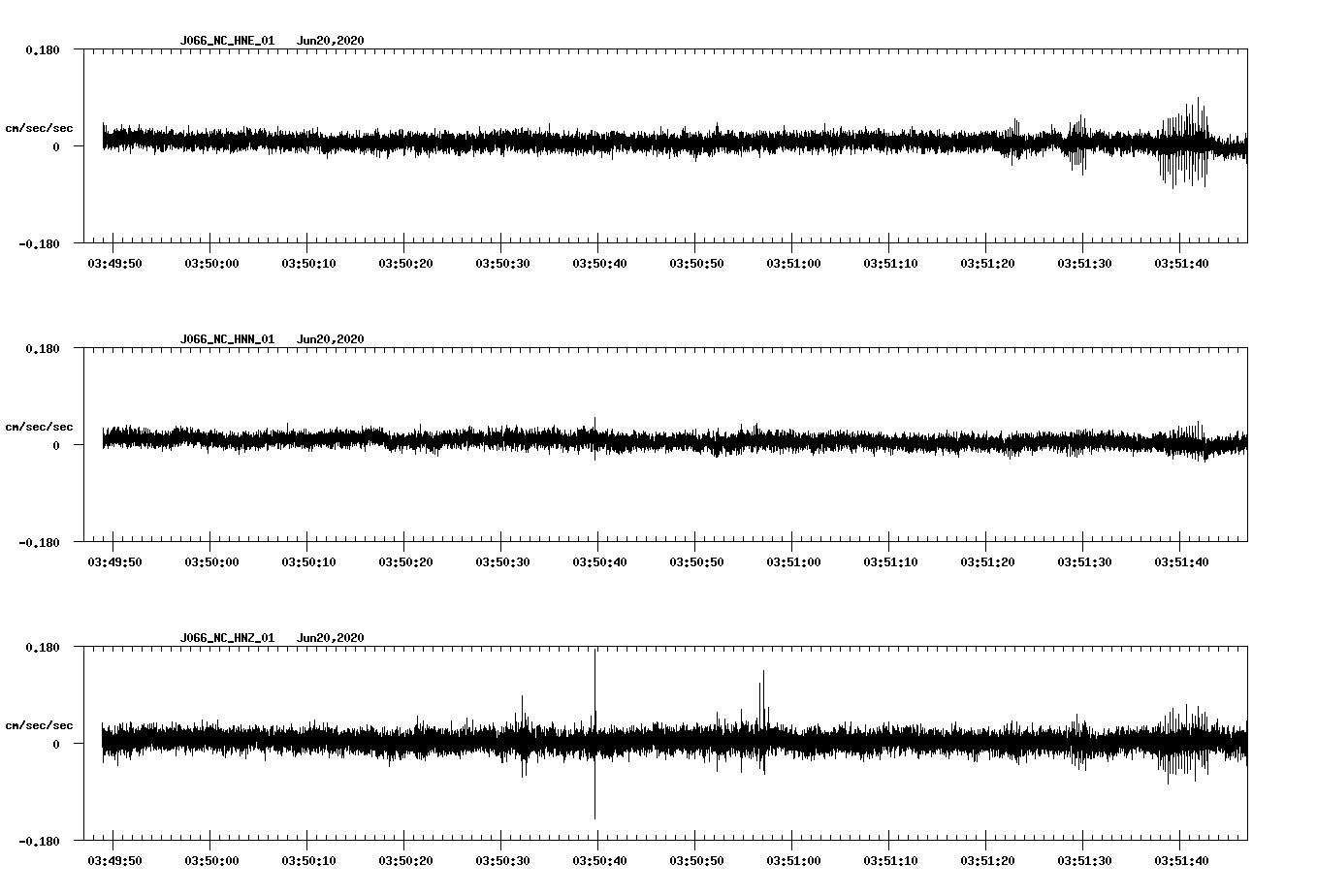Click 03:51:20 time label under HNZ plot

[987, 860]
